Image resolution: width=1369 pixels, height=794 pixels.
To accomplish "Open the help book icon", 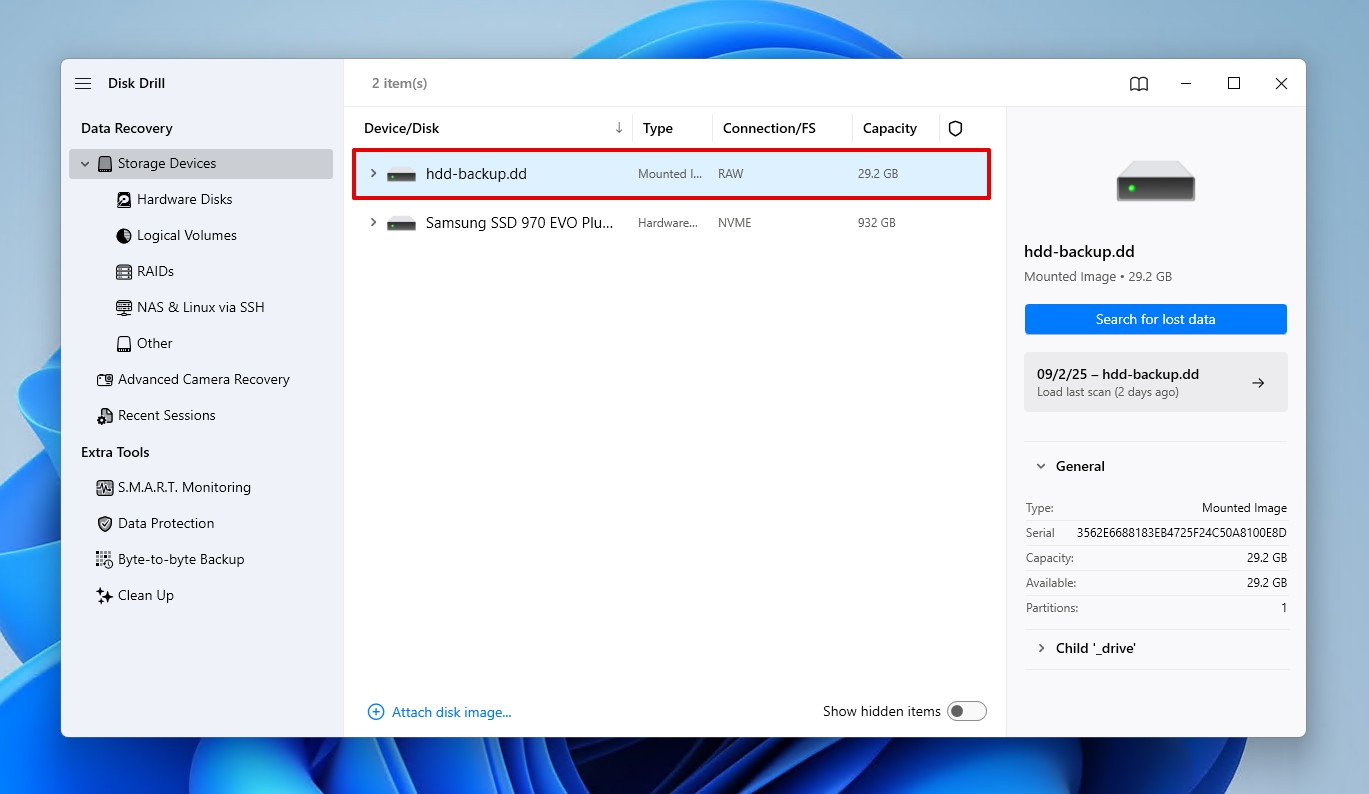I will click(x=1139, y=84).
